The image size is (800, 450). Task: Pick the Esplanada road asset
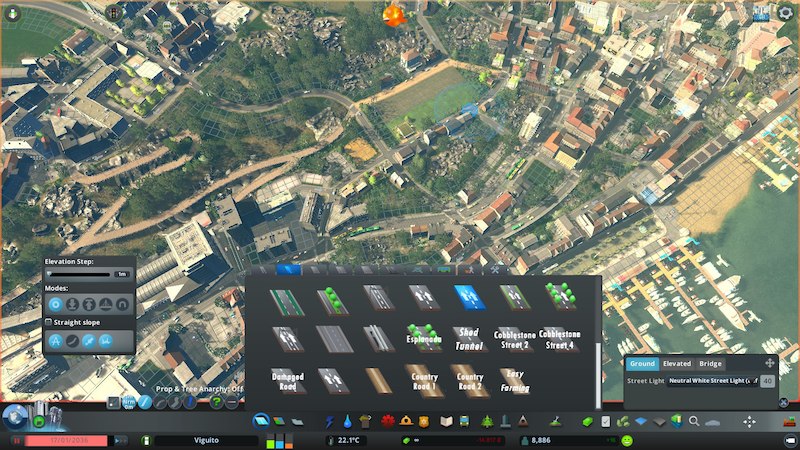tap(424, 338)
